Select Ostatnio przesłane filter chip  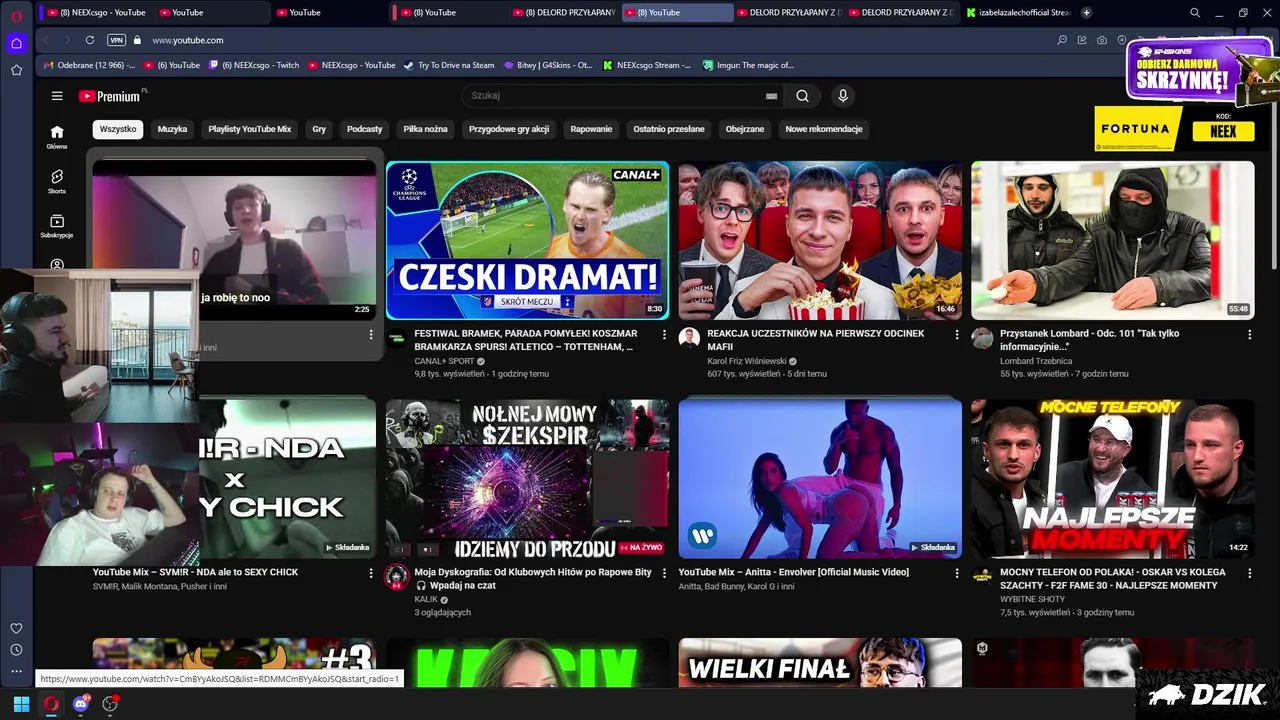point(669,129)
